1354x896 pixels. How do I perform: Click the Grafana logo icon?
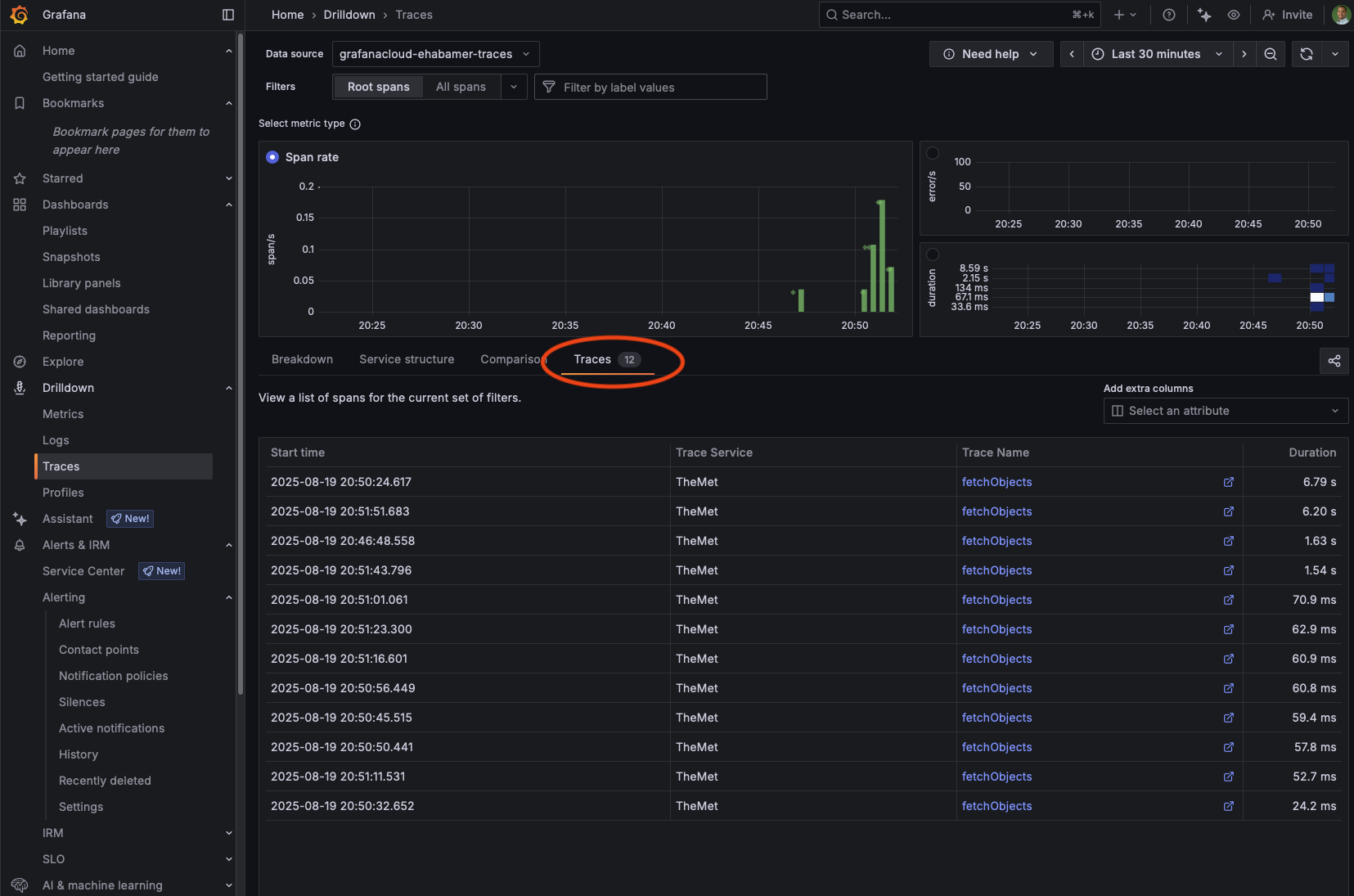[20, 15]
